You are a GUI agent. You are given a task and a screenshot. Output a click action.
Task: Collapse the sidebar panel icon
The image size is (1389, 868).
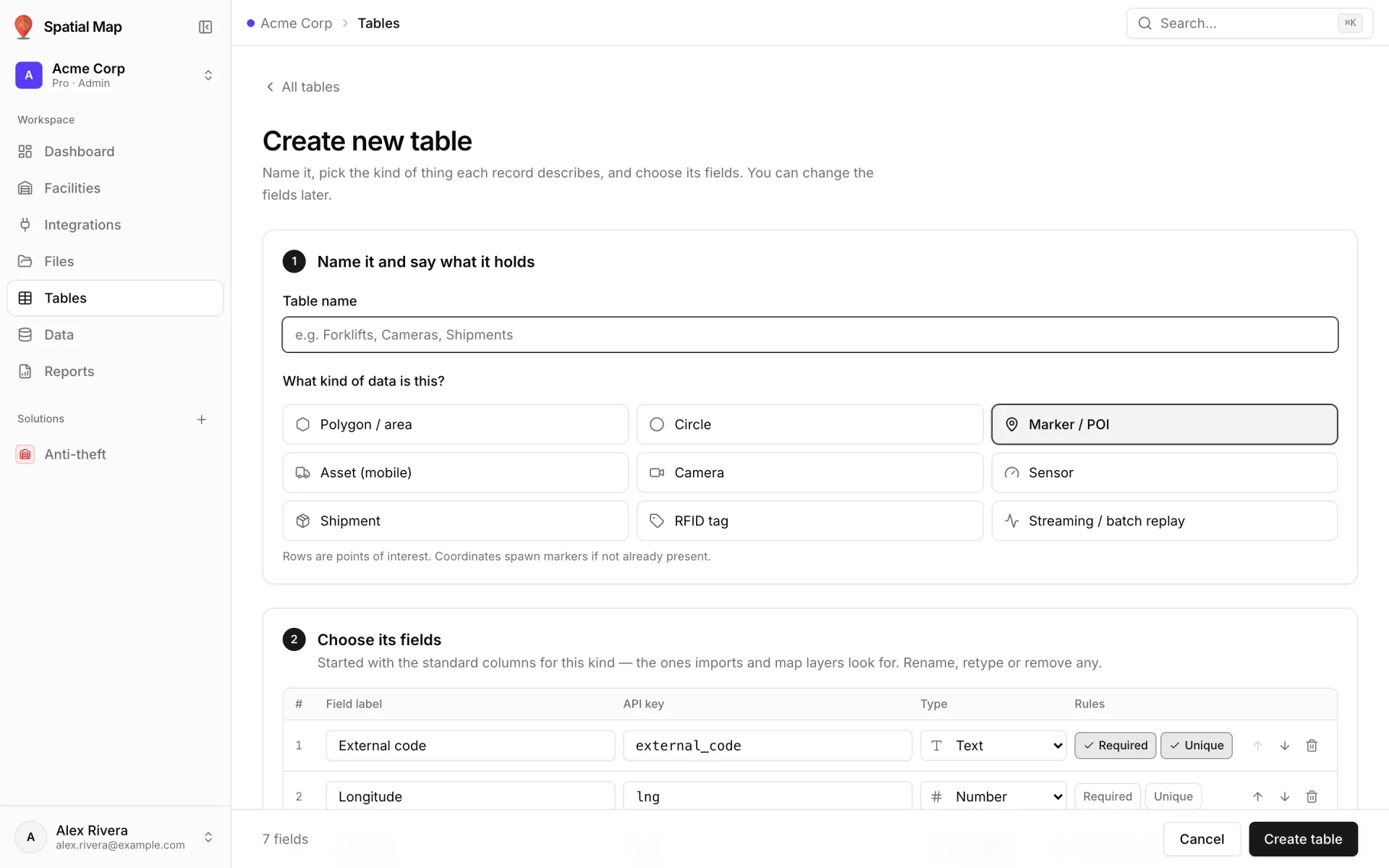pos(205,27)
